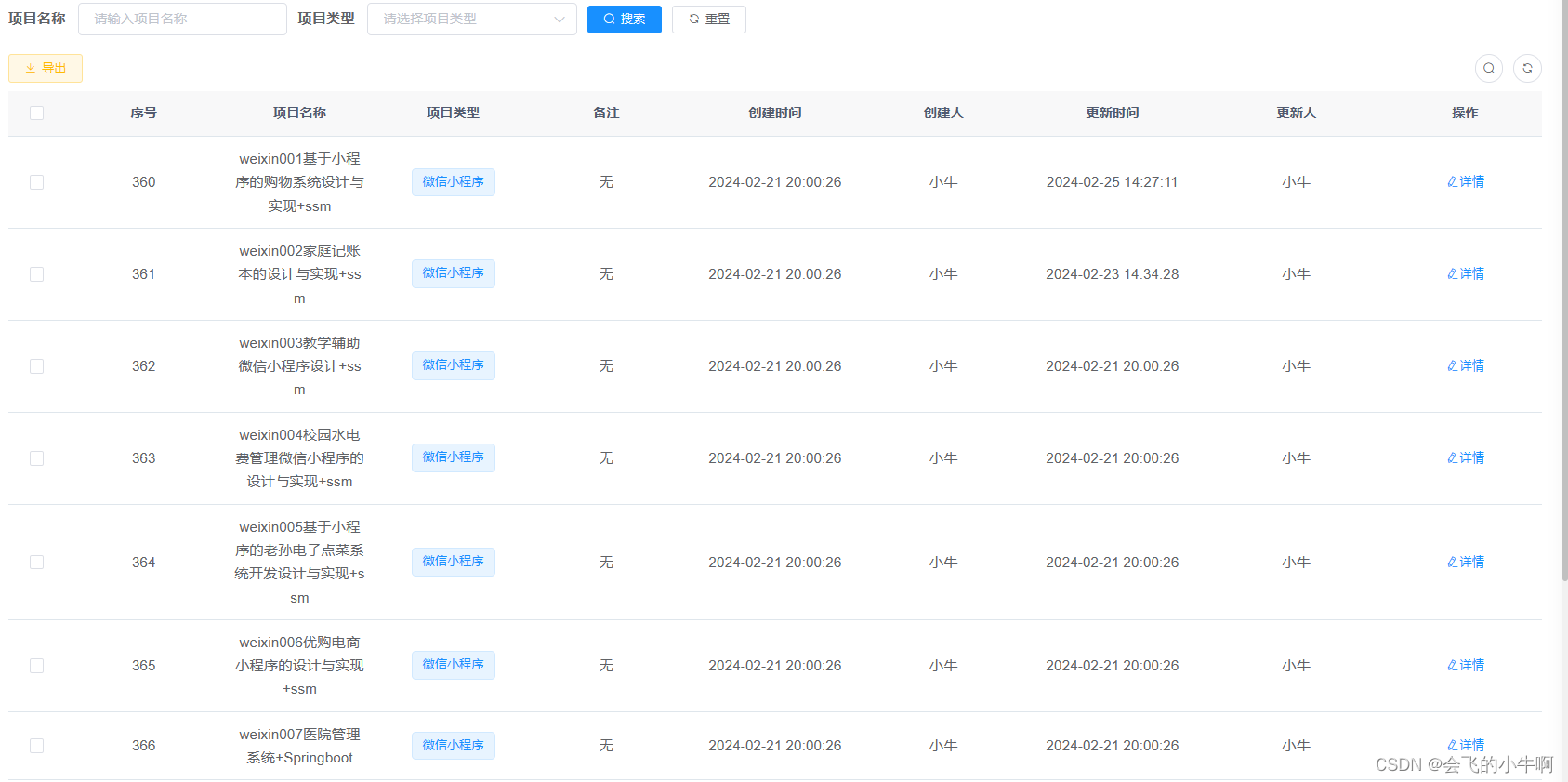Click the blue 搜索 search button
The height and width of the screenshot is (782, 1568).
pyautogui.click(x=625, y=19)
